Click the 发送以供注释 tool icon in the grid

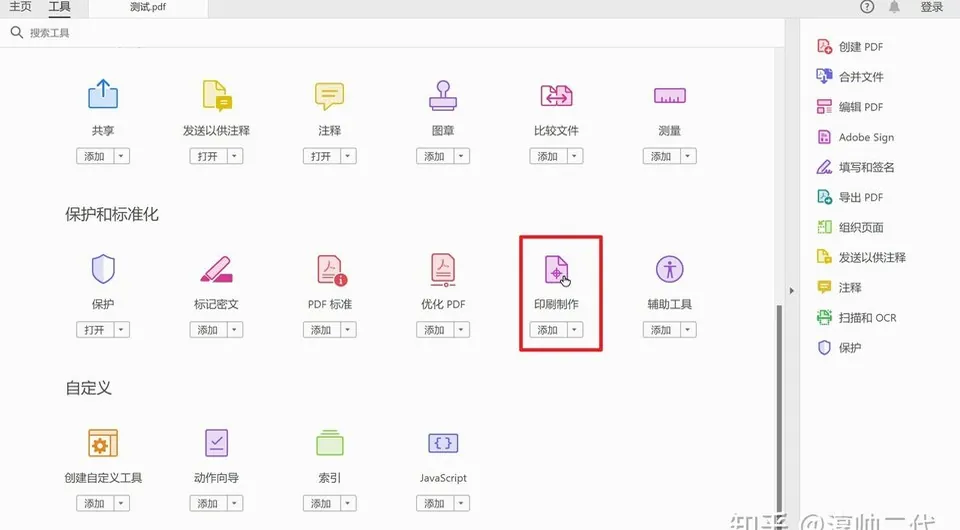(x=217, y=95)
